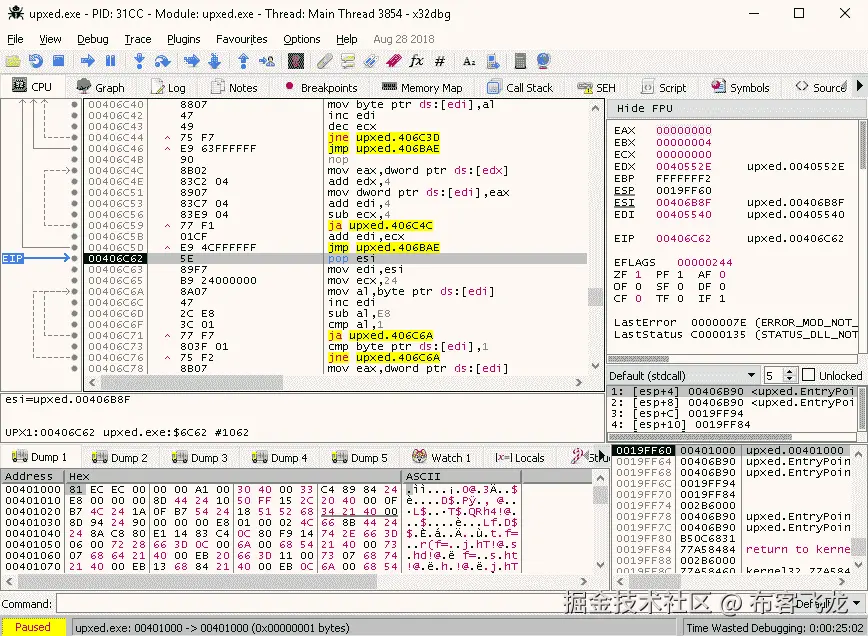Screen dimensions: 868x636
Task: Switch to the Dump 3 tab
Action: (x=200, y=458)
